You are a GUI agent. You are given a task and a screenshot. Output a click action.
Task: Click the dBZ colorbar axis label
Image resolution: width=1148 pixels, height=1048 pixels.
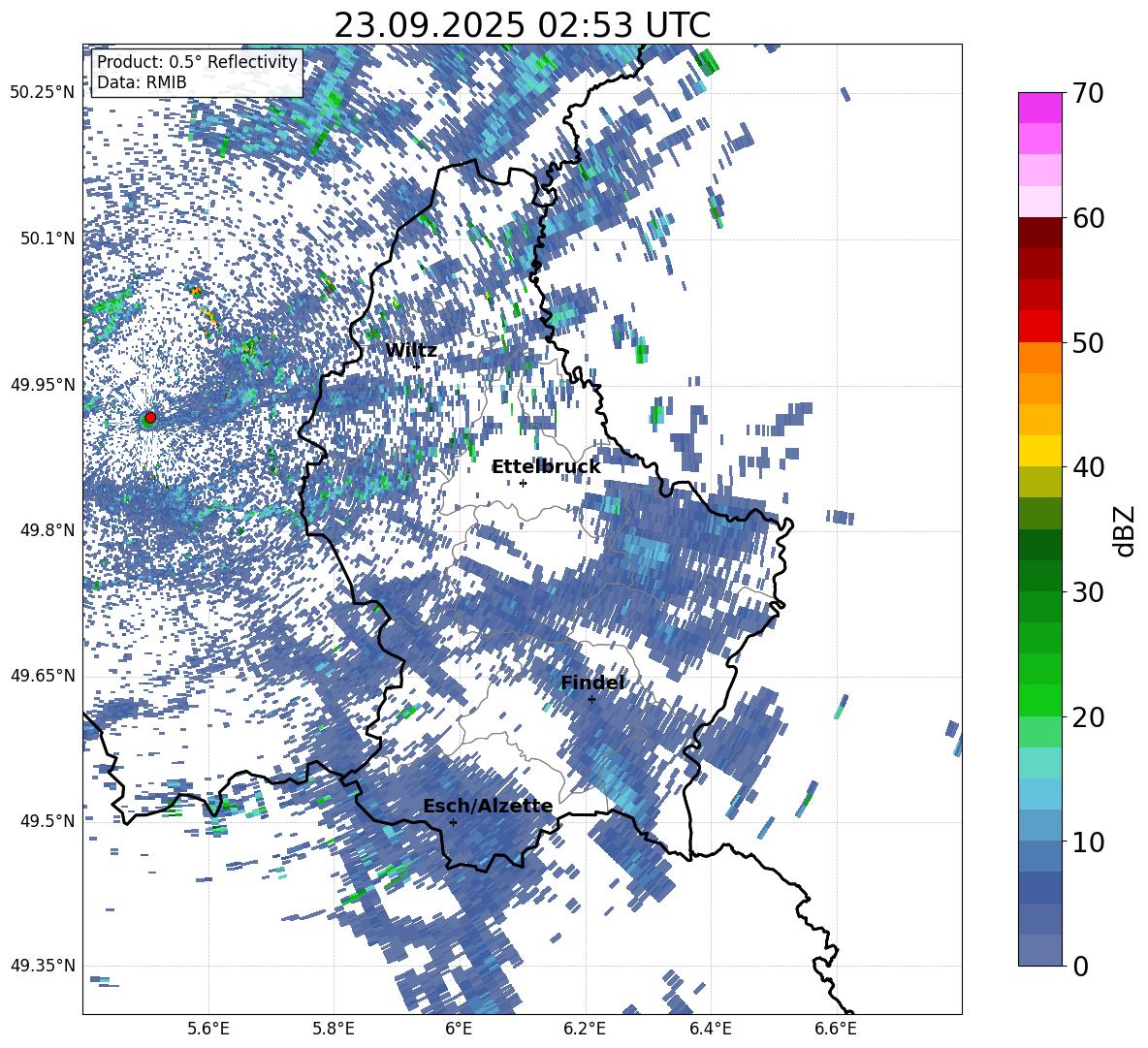point(1124,530)
